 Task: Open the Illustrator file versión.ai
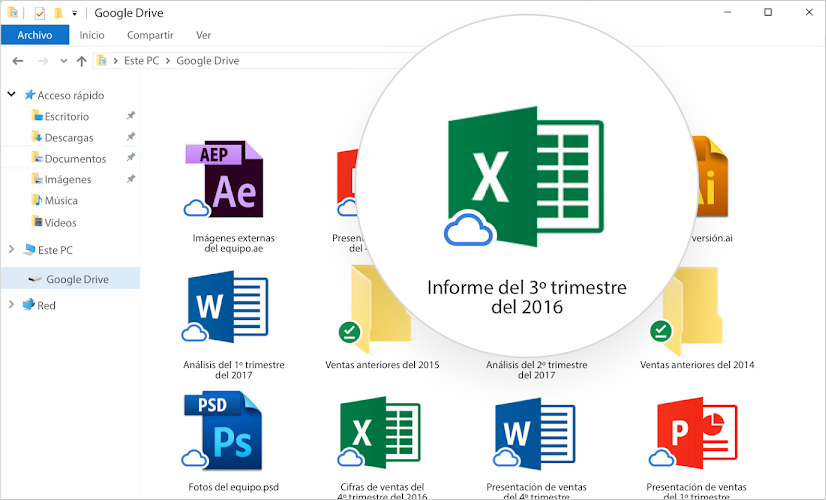point(711,177)
